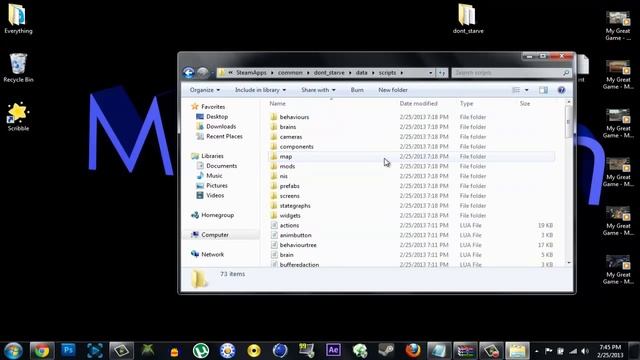640x360 pixels.
Task: Select Favorites in the navigation pane
Action: (208, 107)
